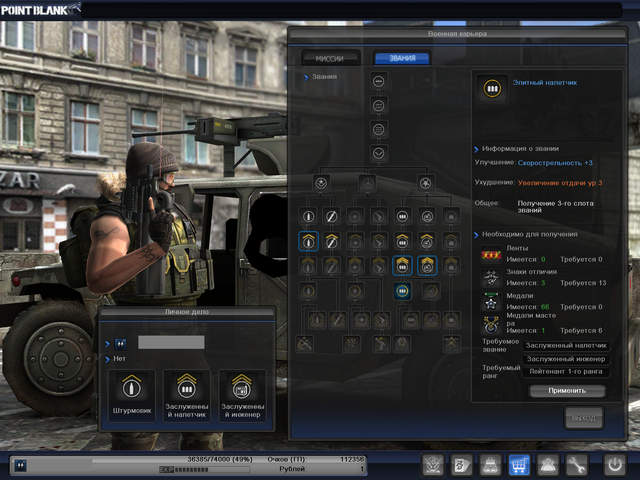Click the Лейтенант 1-го ранга required rank field
The height and width of the screenshot is (480, 640).
click(565, 372)
